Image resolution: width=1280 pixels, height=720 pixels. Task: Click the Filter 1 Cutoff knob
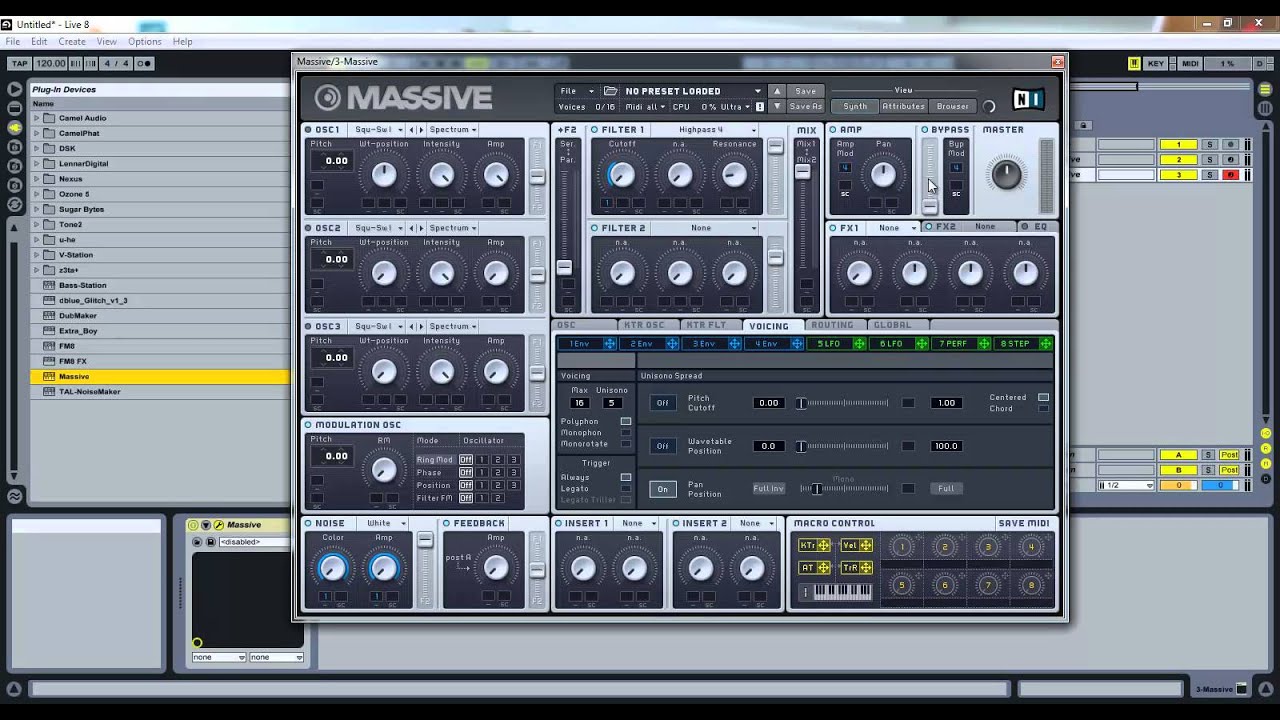[x=621, y=175]
